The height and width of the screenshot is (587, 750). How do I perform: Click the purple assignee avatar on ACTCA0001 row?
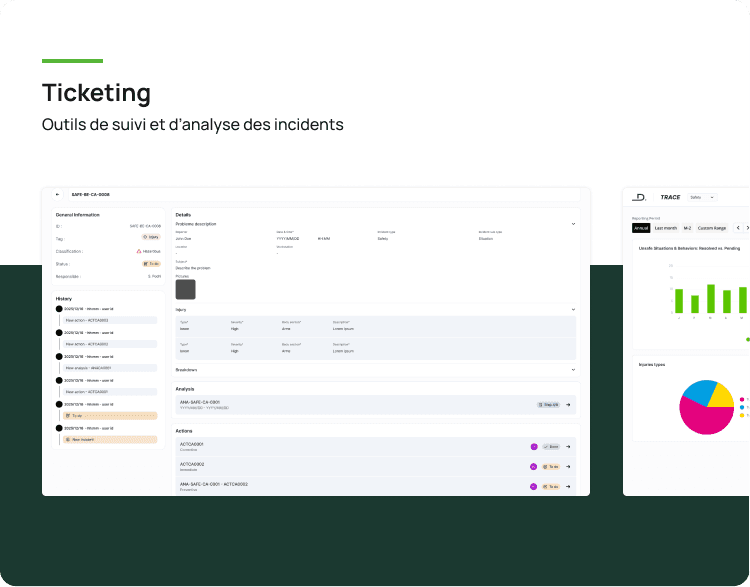click(x=534, y=447)
